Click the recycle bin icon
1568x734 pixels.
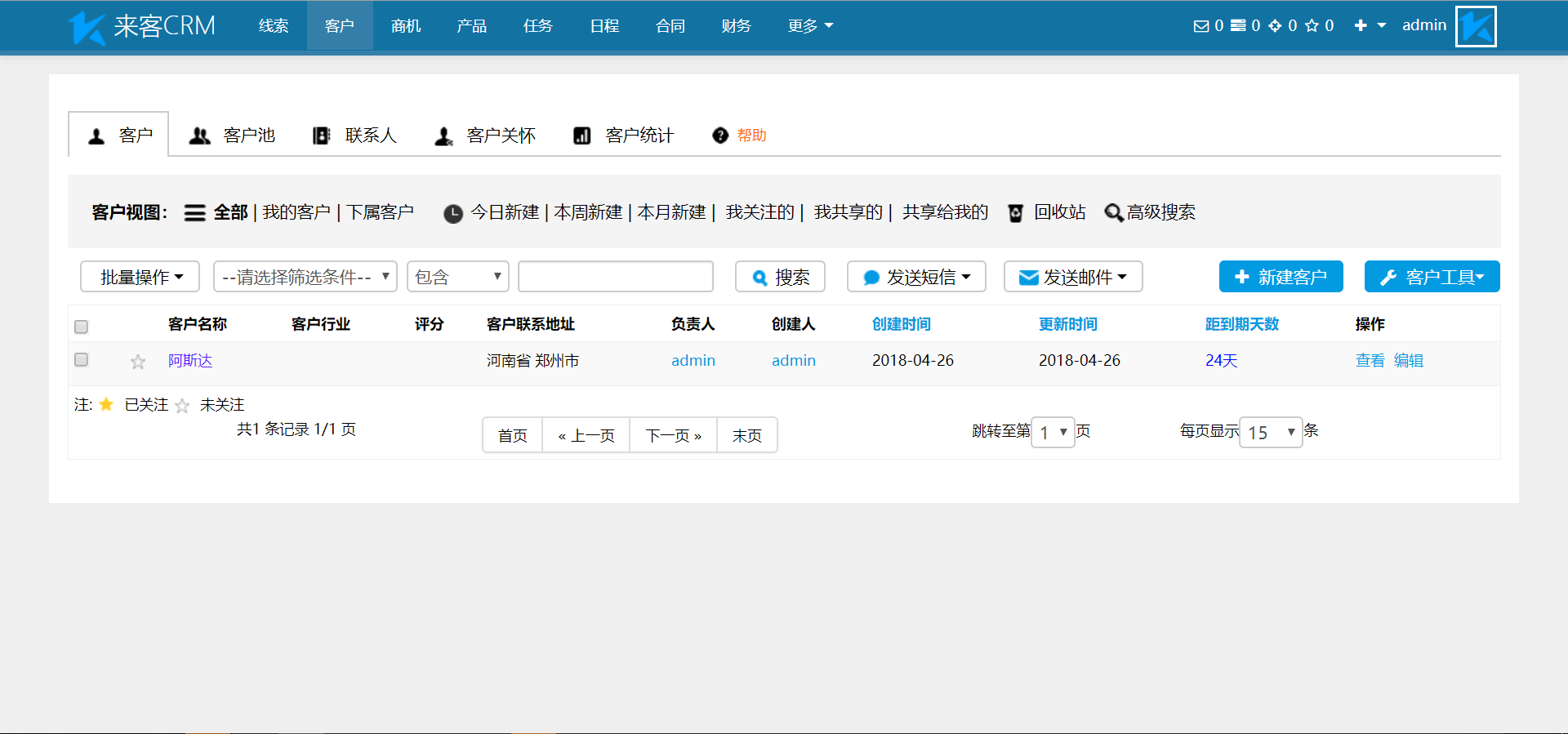pos(1015,213)
